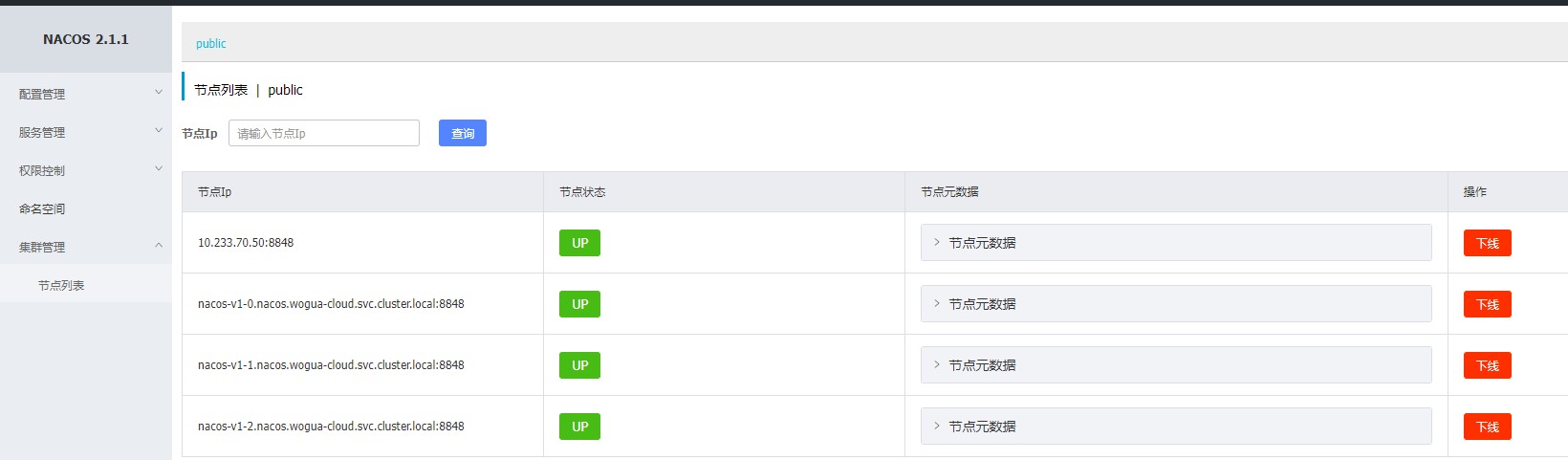The width and height of the screenshot is (1568, 460).
Task: Expand 节点元数据 for nacos-v1-1 node
Action: coord(1176,365)
